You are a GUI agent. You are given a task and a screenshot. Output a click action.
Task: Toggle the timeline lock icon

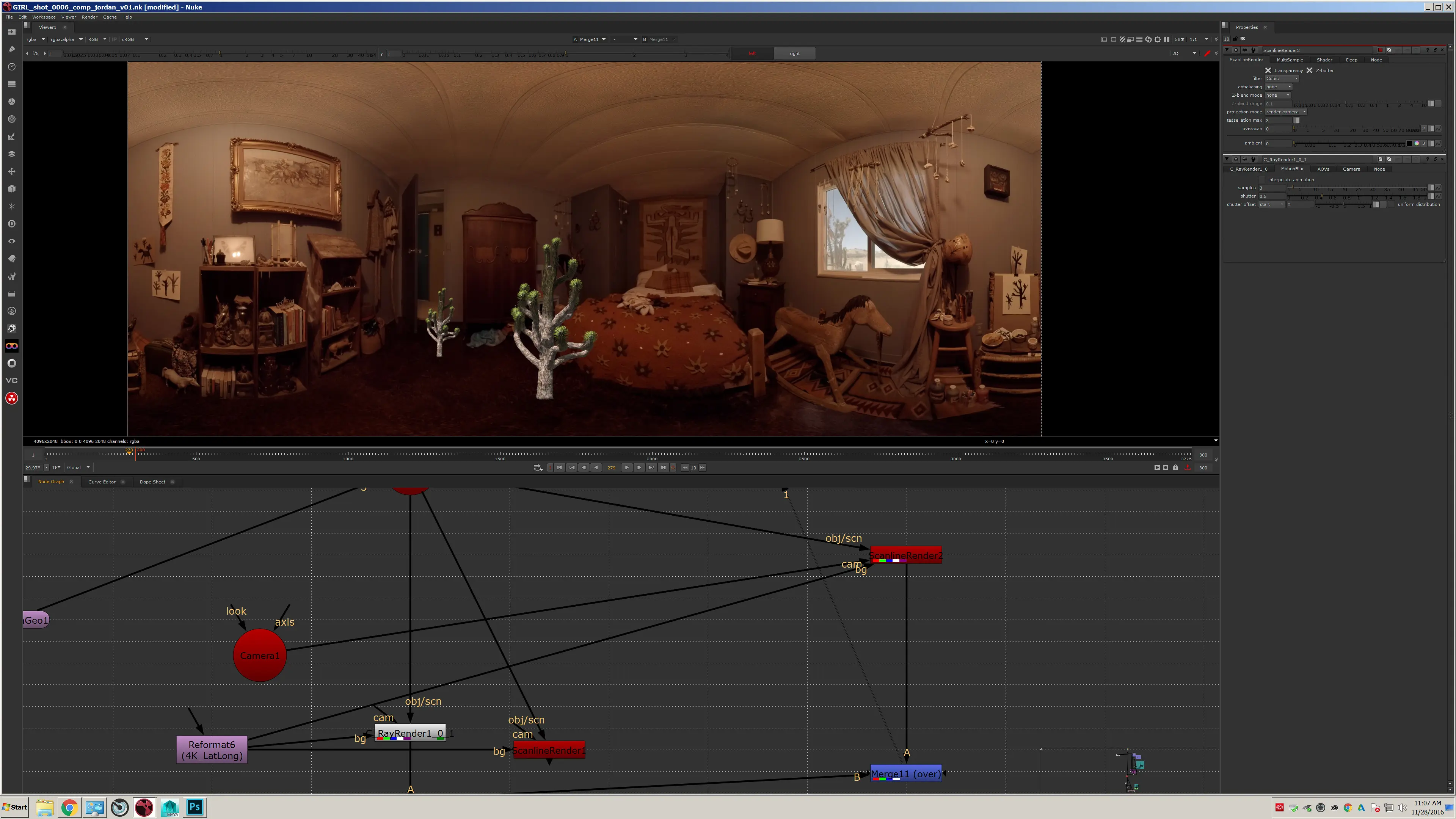pyautogui.click(x=1175, y=468)
